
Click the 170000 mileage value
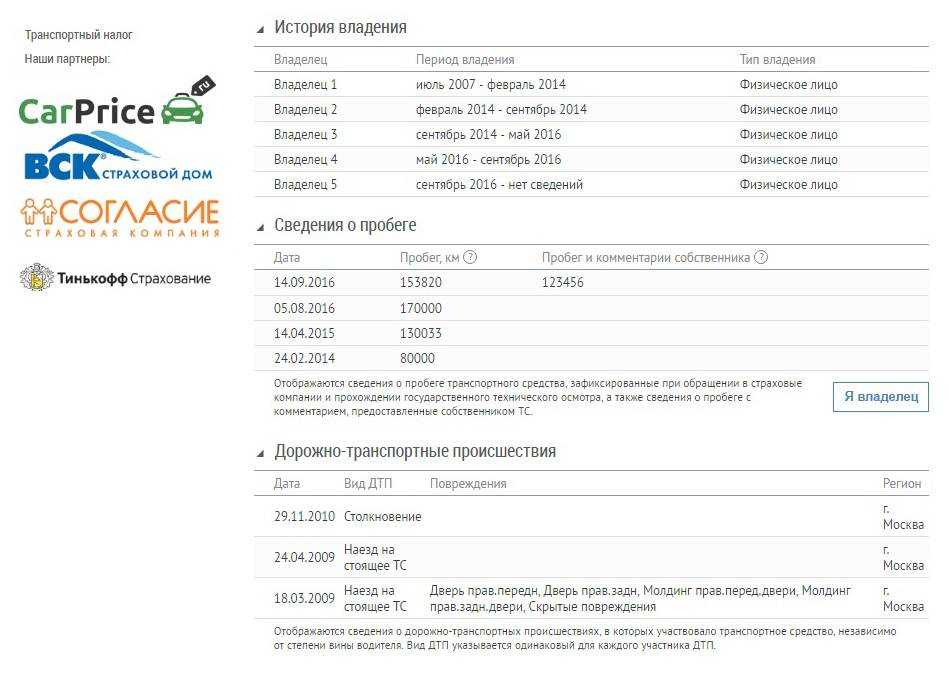point(420,308)
